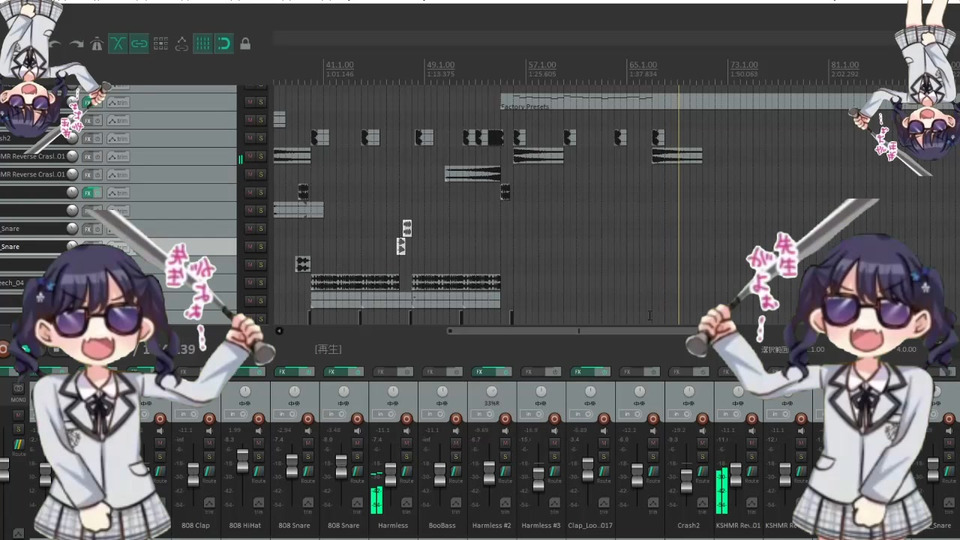
Task: Click the padlock lock icon in the toolbar
Action: tap(245, 43)
